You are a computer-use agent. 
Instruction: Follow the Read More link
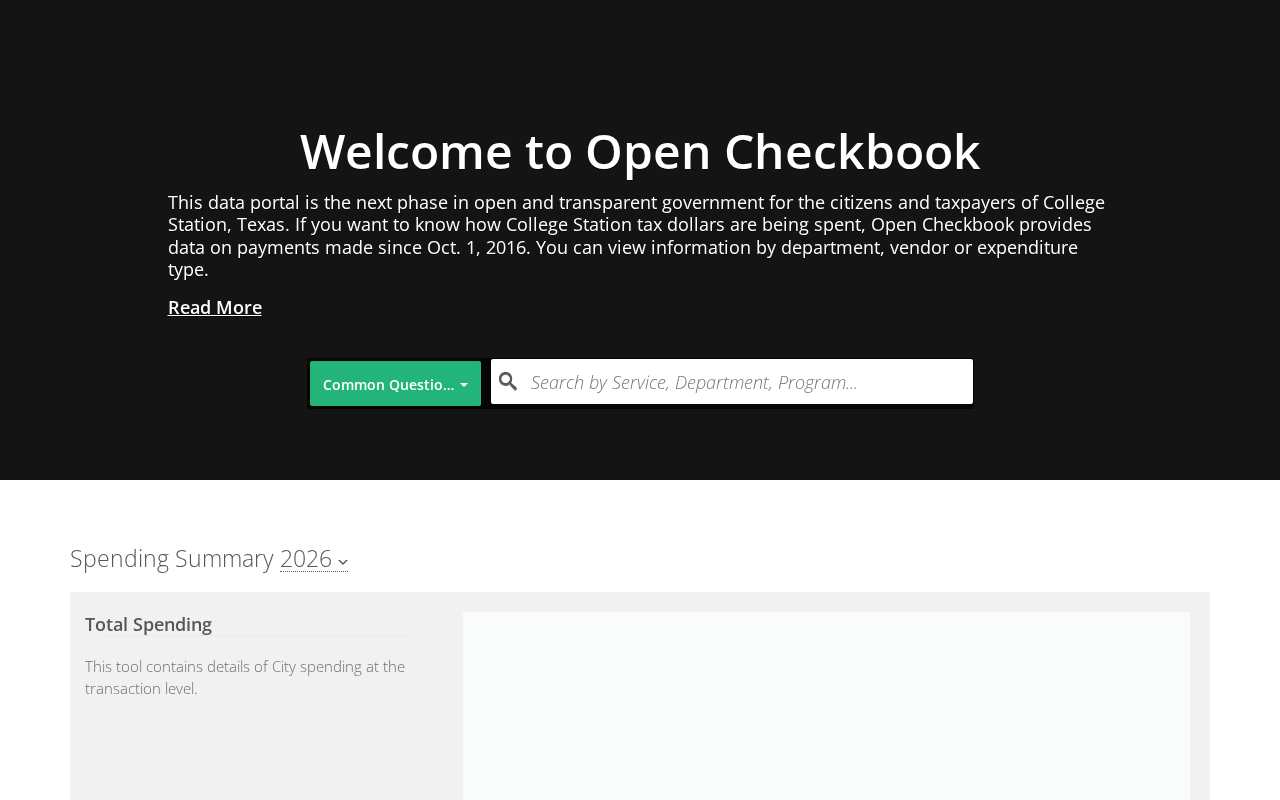(x=215, y=307)
